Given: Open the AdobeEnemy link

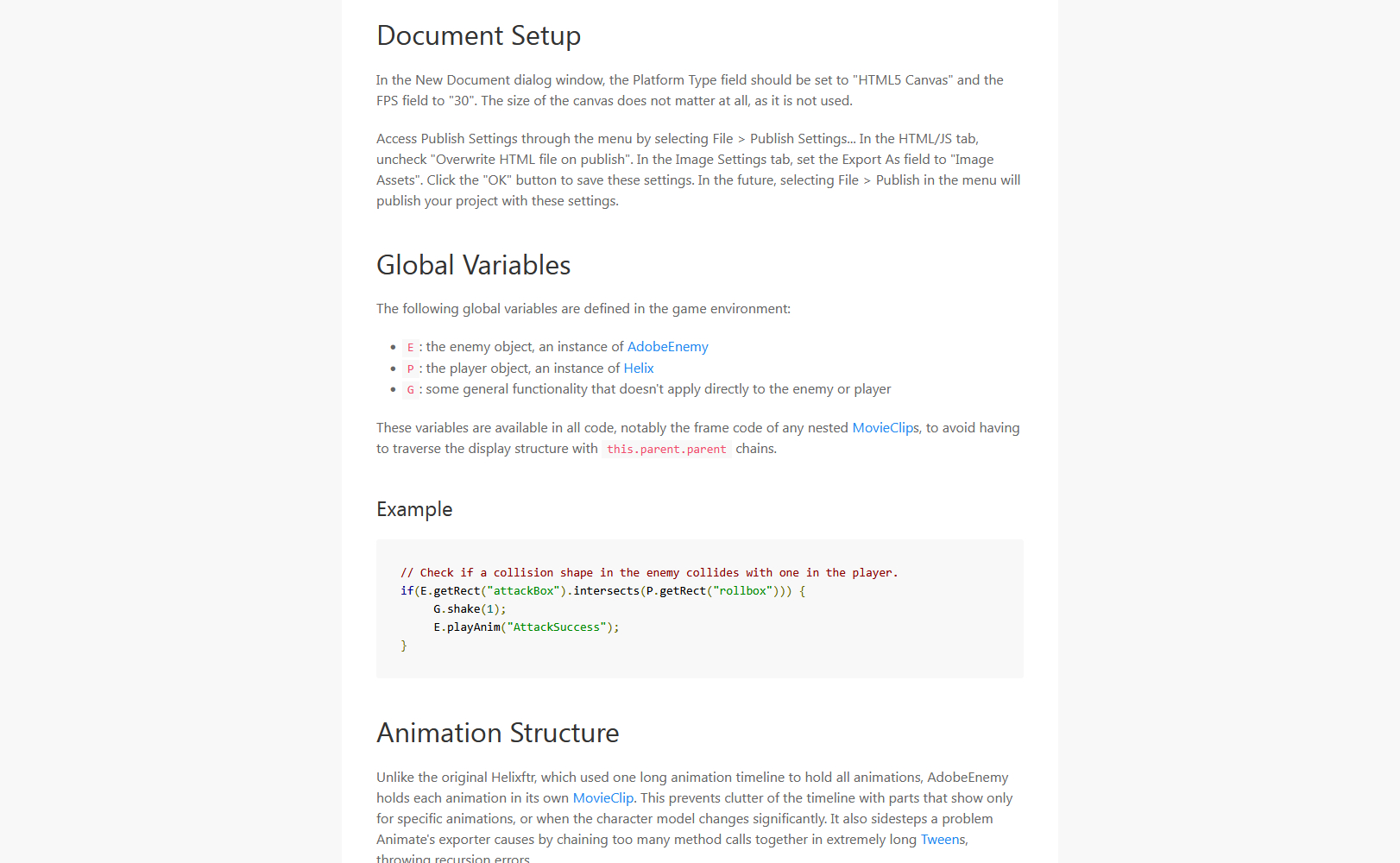Looking at the screenshot, I should (667, 347).
